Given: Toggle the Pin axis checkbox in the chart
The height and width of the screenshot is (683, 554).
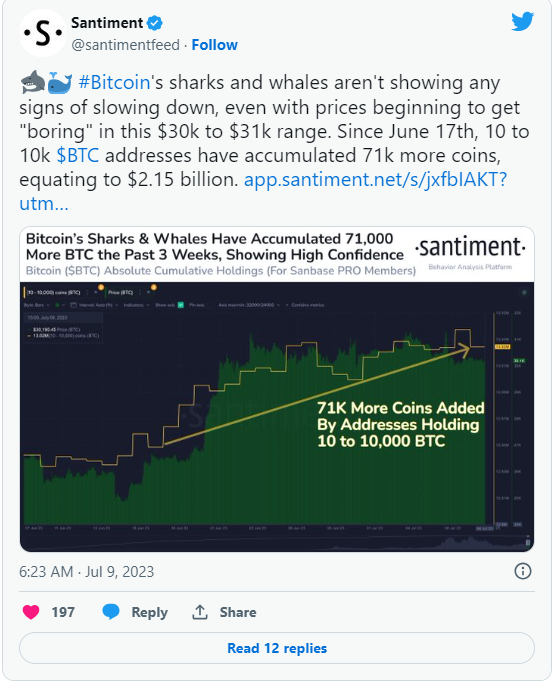Looking at the screenshot, I should pyautogui.click(x=197, y=305).
